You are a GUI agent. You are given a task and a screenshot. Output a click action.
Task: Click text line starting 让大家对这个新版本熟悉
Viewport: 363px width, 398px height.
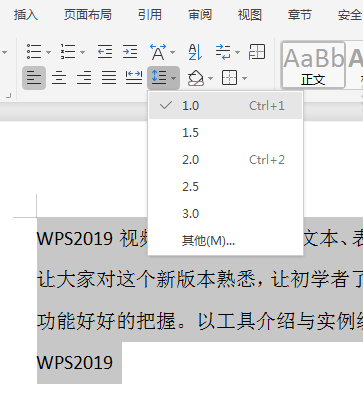pyautogui.click(x=200, y=280)
